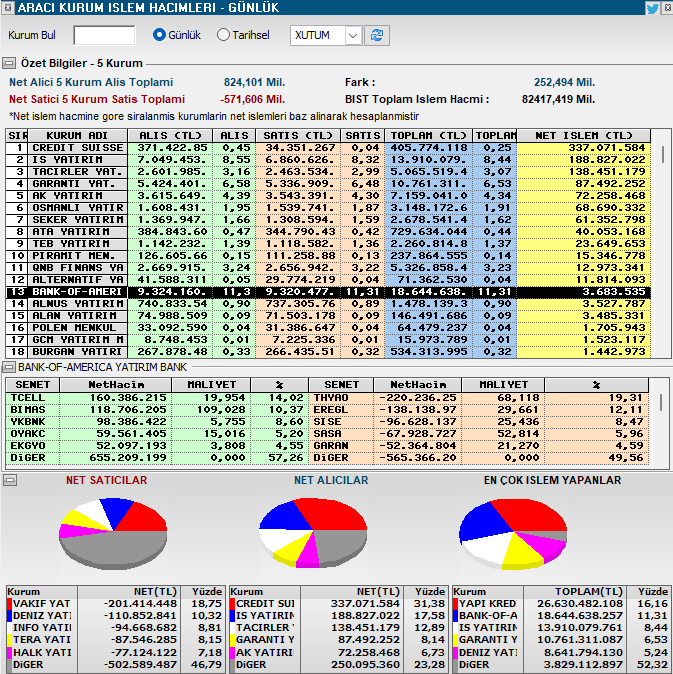Select the GCM YATIRIM M row
Image resolution: width=673 pixels, height=674 pixels.
328,340
